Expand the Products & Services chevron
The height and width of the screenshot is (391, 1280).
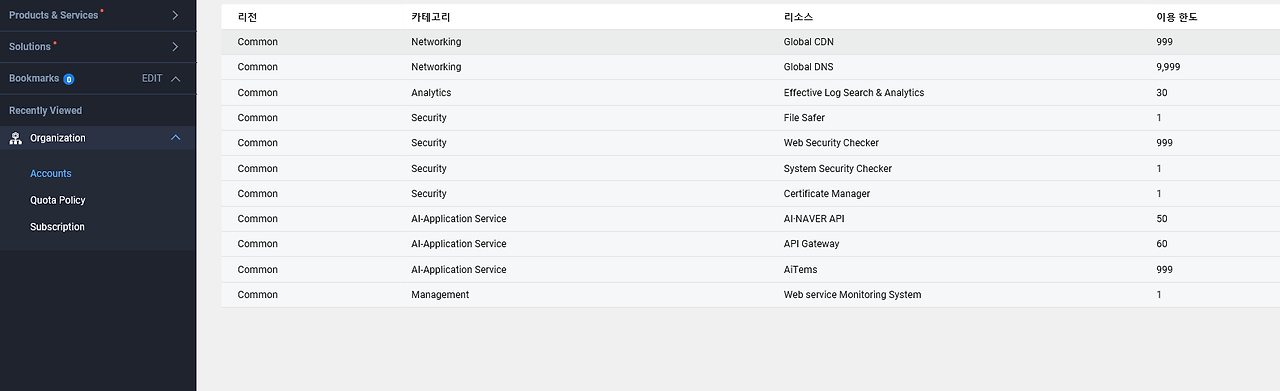(x=175, y=15)
